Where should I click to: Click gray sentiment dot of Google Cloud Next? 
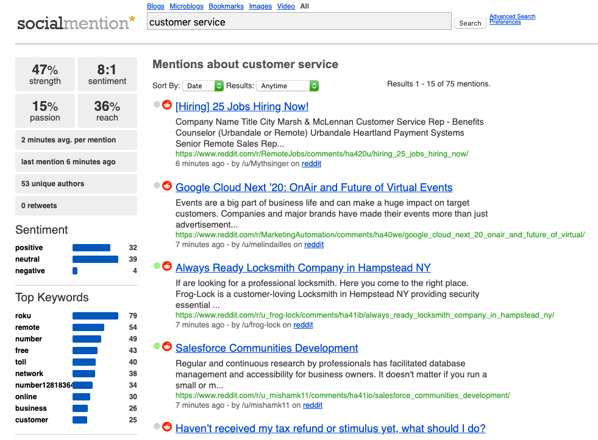(156, 185)
